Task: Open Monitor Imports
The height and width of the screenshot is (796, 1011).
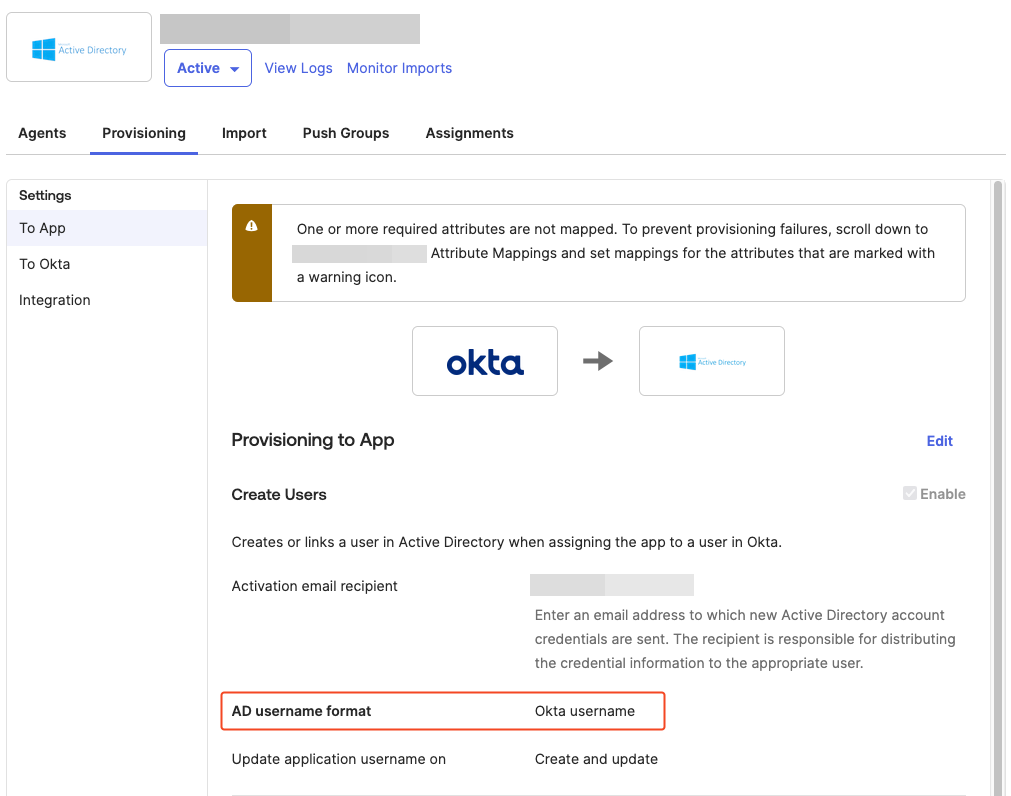Action: tap(399, 67)
